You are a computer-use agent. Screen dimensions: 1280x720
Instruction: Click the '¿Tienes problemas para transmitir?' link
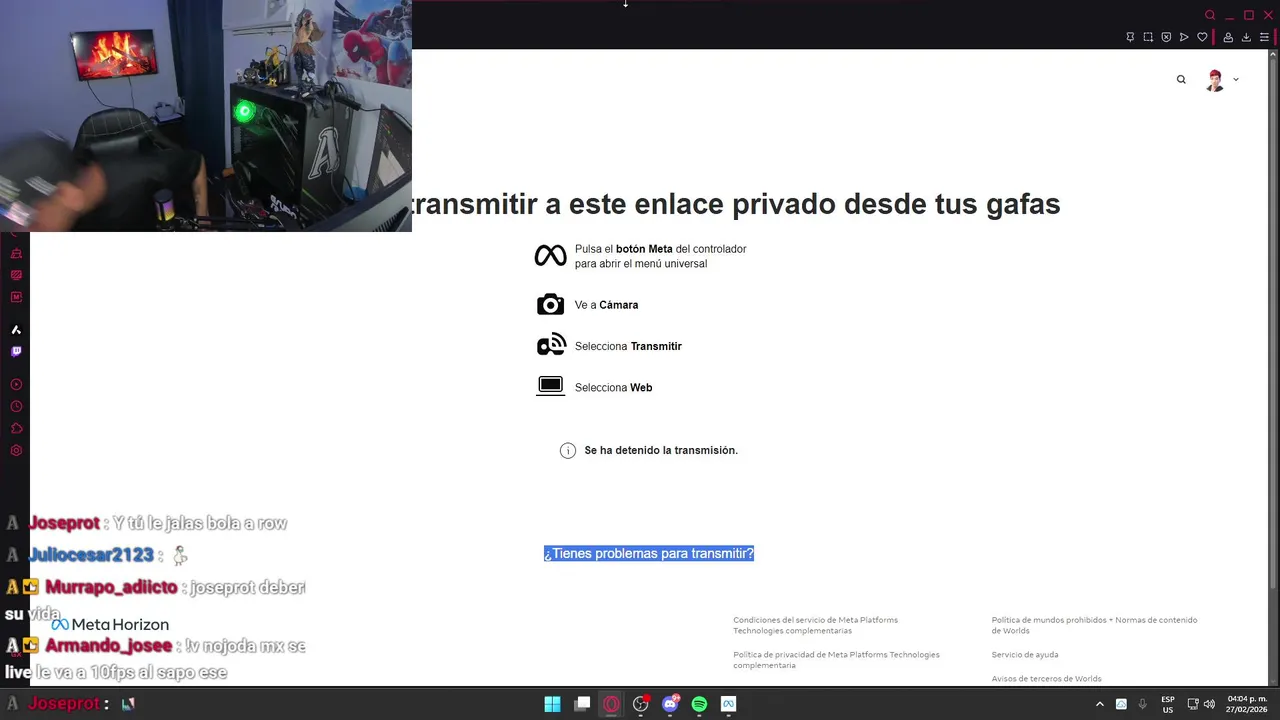(x=649, y=553)
